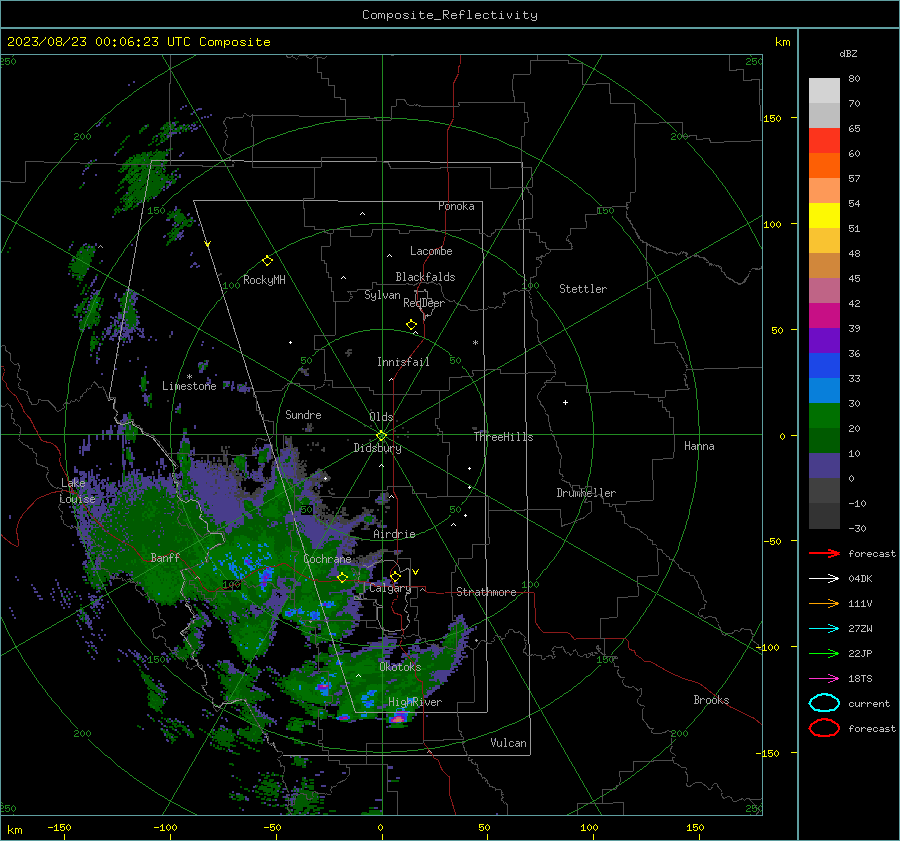Select the magenta swatch on the dBZ scale
Image resolution: width=900 pixels, height=841 pixels.
(824, 315)
